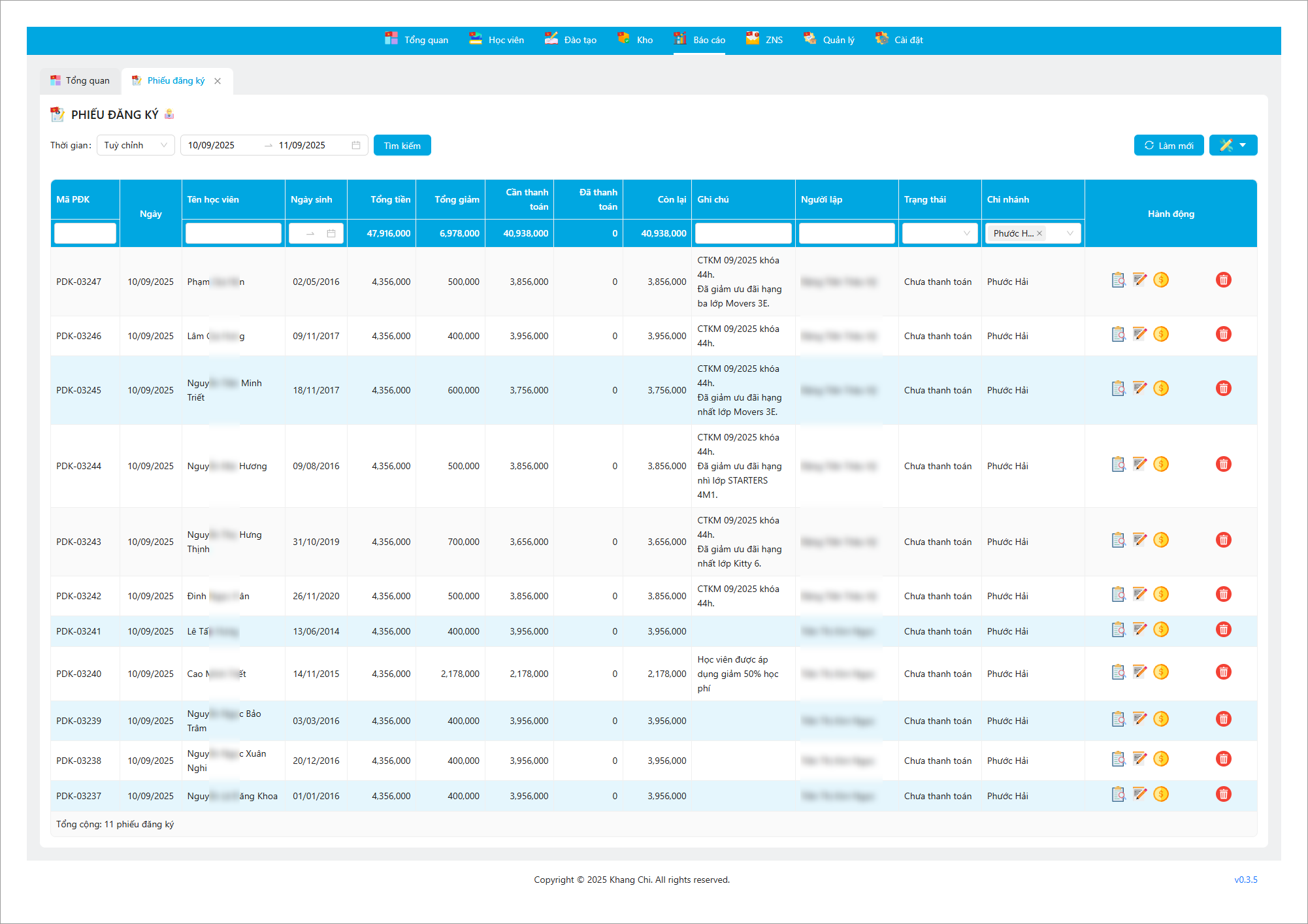
Task: Open the Tuỳ chỉnh time range dropdown
Action: click(x=136, y=145)
